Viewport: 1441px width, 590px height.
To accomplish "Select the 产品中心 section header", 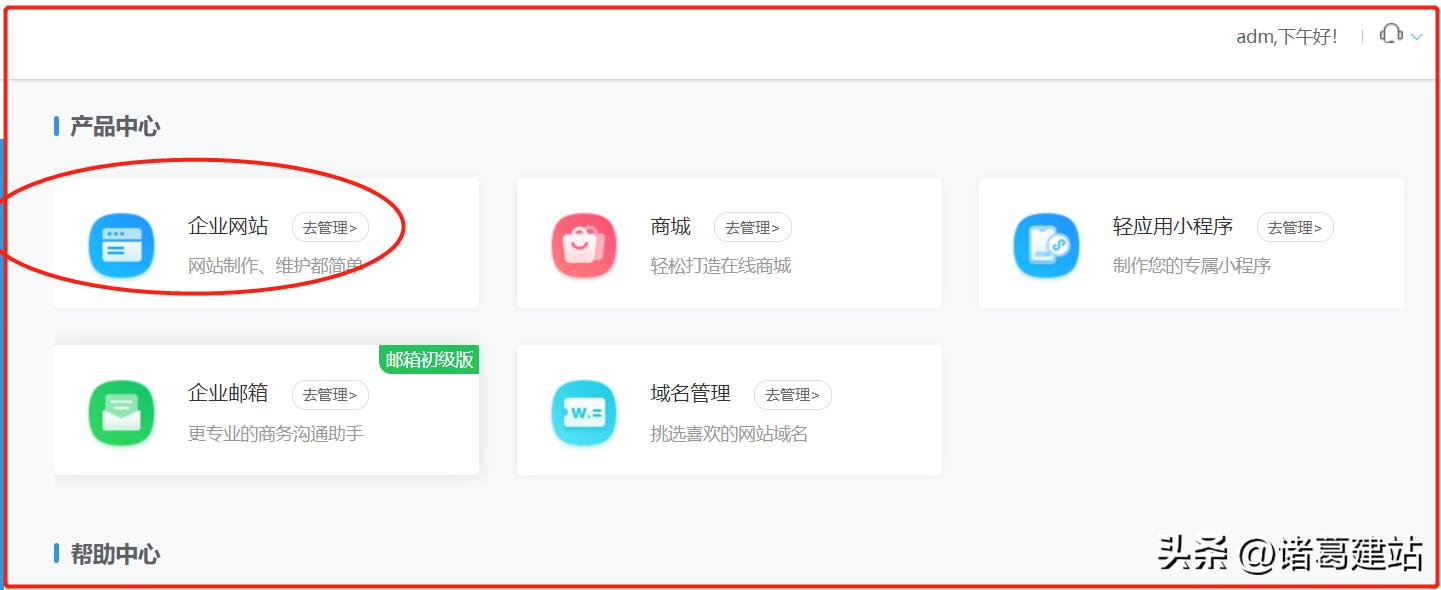I will click(112, 125).
